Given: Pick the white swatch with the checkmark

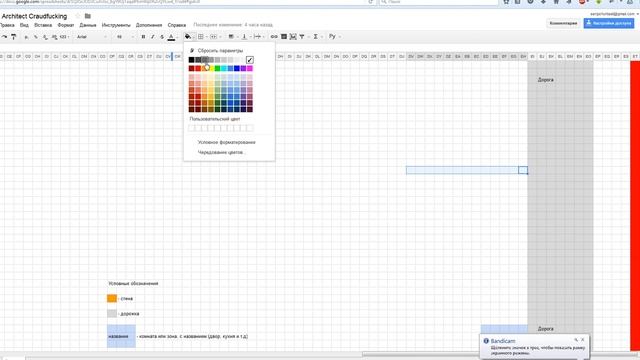Looking at the screenshot, I should [250, 60].
